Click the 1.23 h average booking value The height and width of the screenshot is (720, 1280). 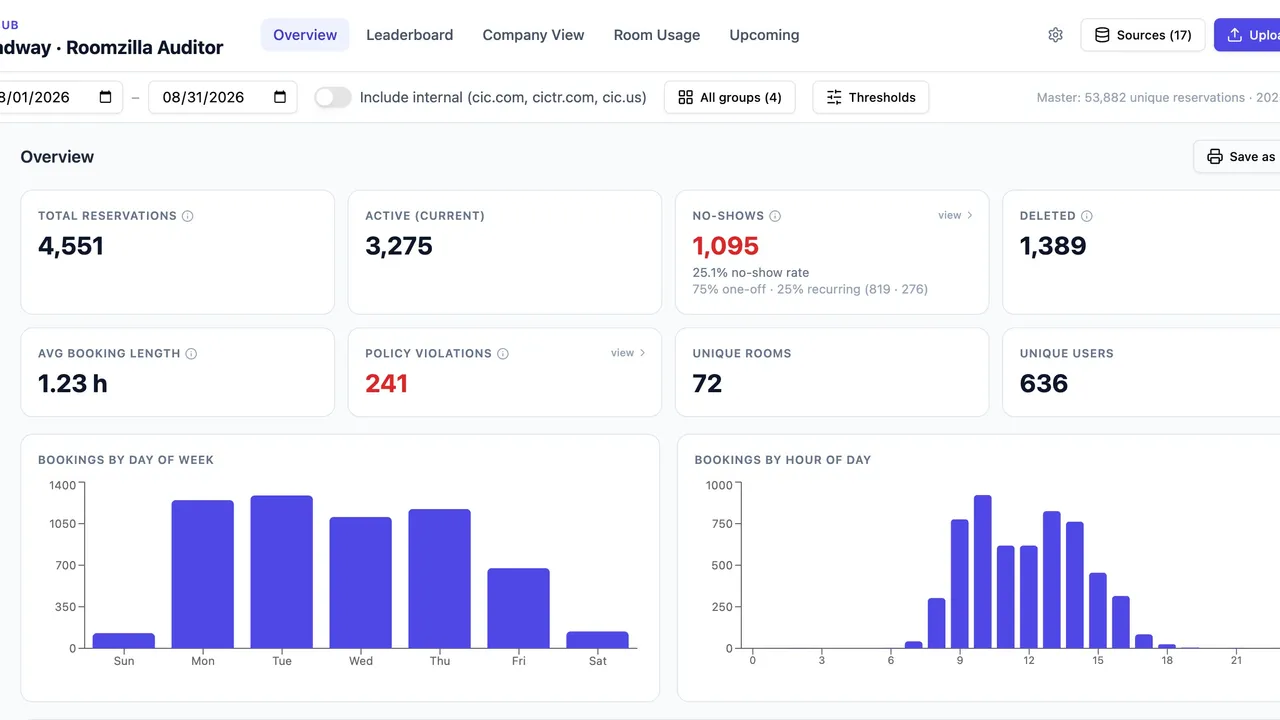73,384
